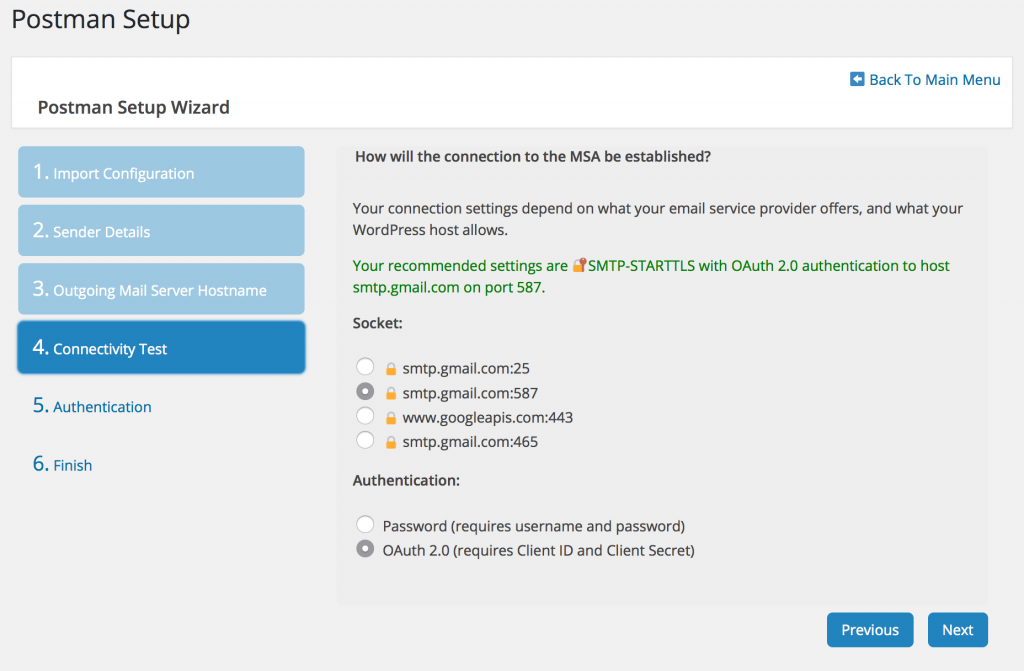The image size is (1024, 671).
Task: Select the smtp.gmail.com:25 socket radio button
Action: tap(365, 367)
